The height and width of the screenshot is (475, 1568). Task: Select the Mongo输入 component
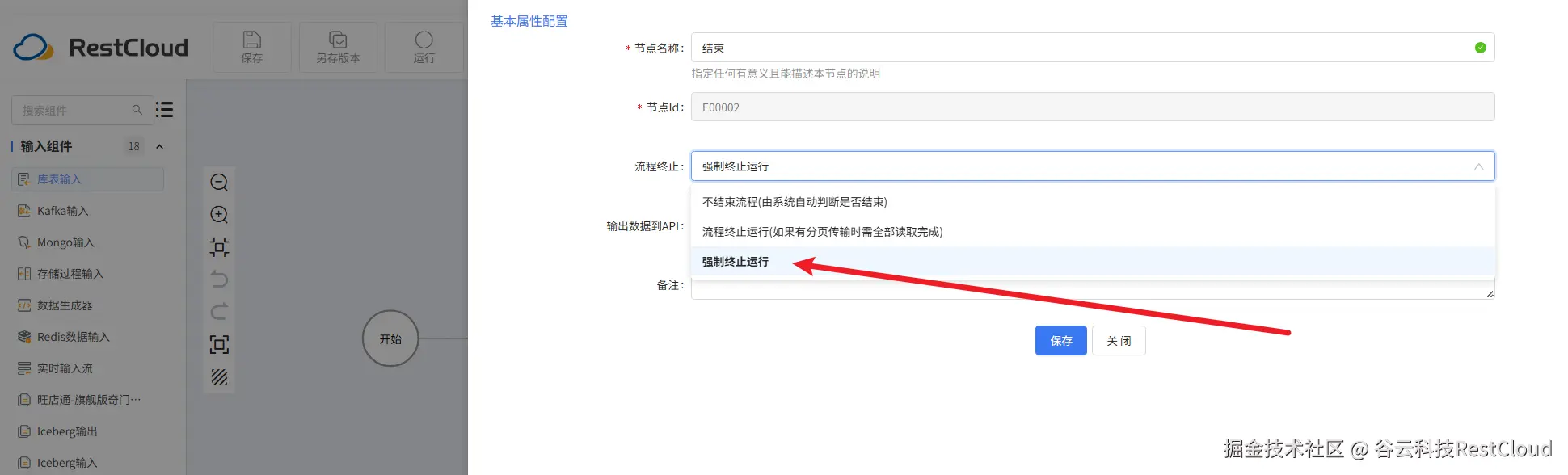pyautogui.click(x=88, y=242)
